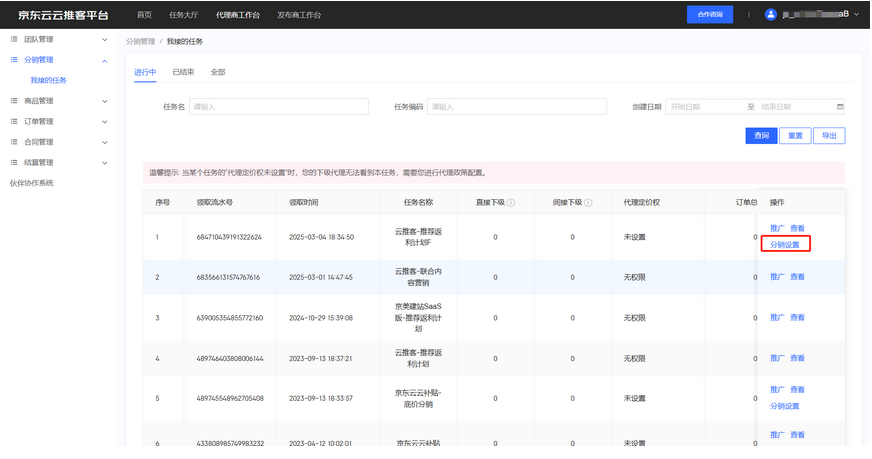Click 推广 link in row 5
This screenshot has width=872, height=459.
click(x=777, y=389)
